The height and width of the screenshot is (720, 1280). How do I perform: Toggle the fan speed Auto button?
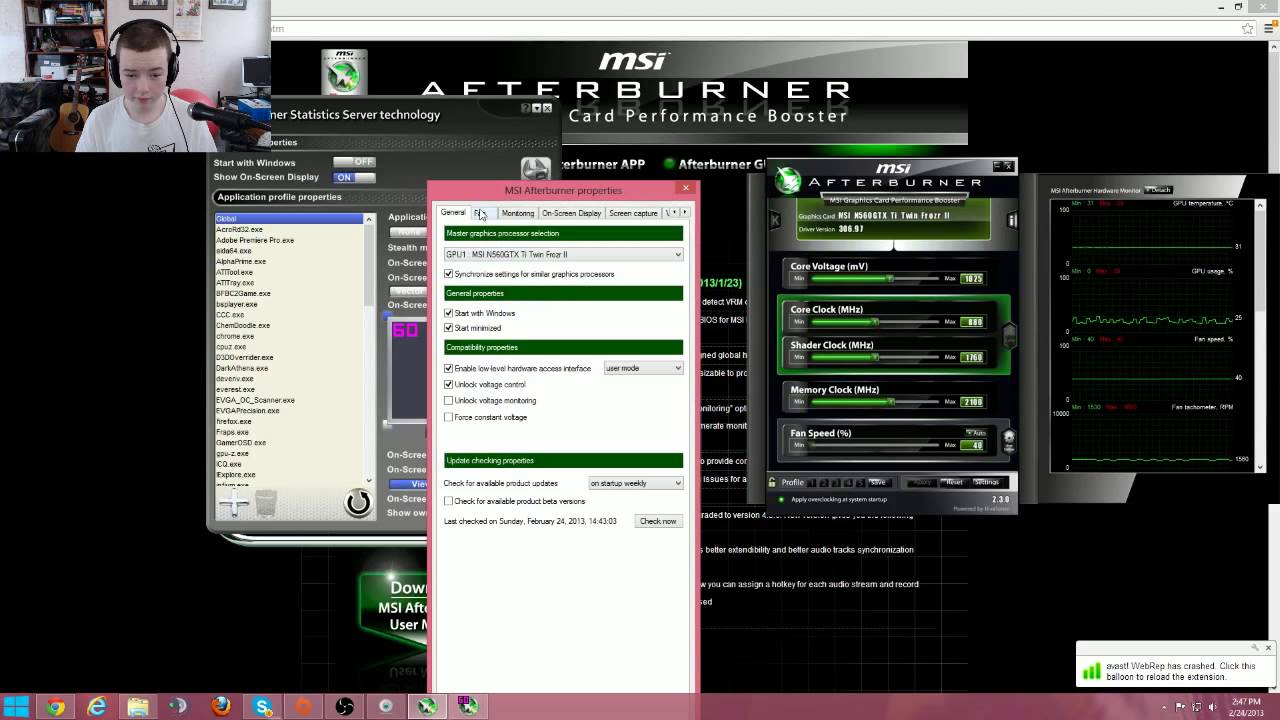coord(975,432)
